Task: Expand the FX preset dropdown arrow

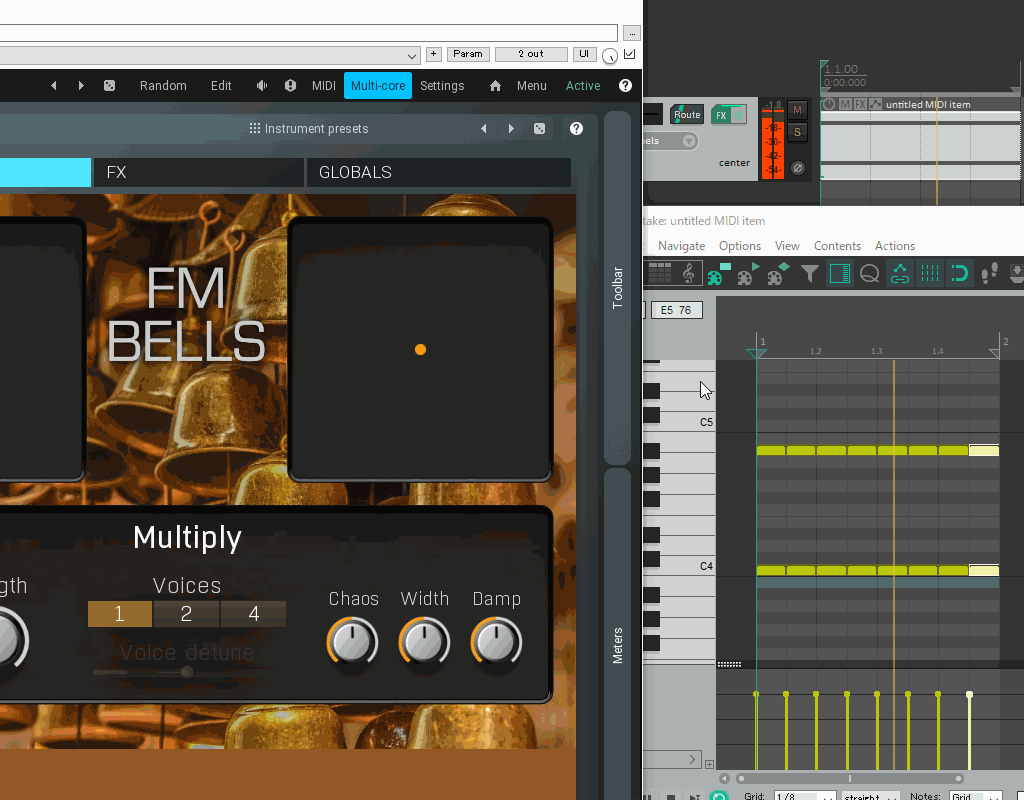Action: [x=411, y=56]
